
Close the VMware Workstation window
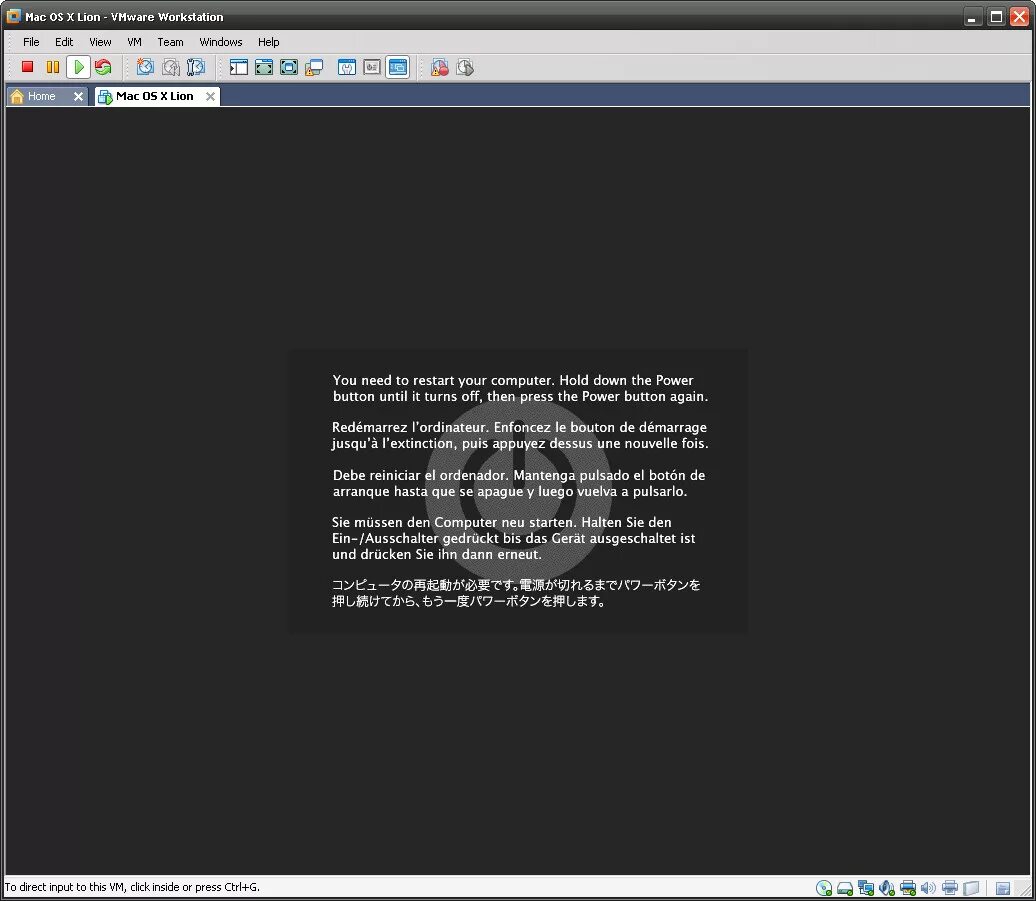[x=1019, y=17]
